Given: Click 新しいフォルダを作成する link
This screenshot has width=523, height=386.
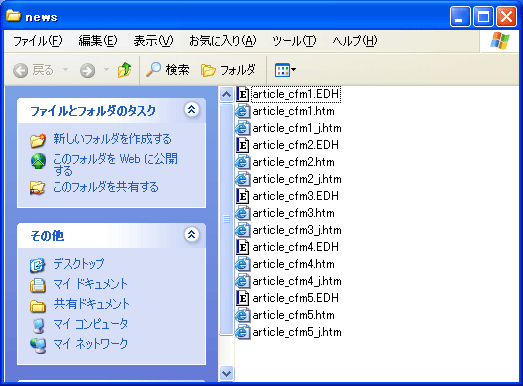Looking at the screenshot, I should [112, 139].
